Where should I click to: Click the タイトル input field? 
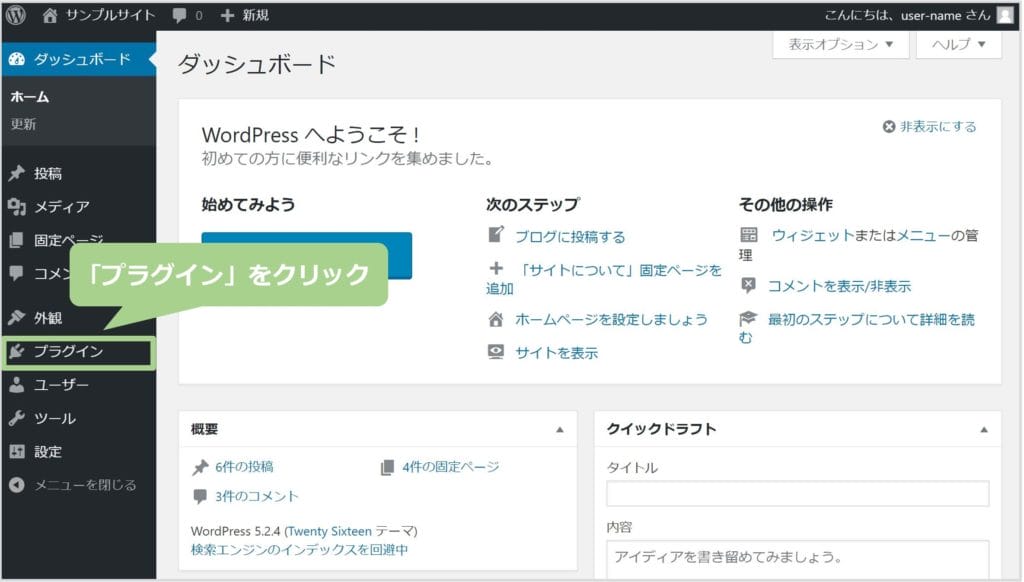click(797, 494)
